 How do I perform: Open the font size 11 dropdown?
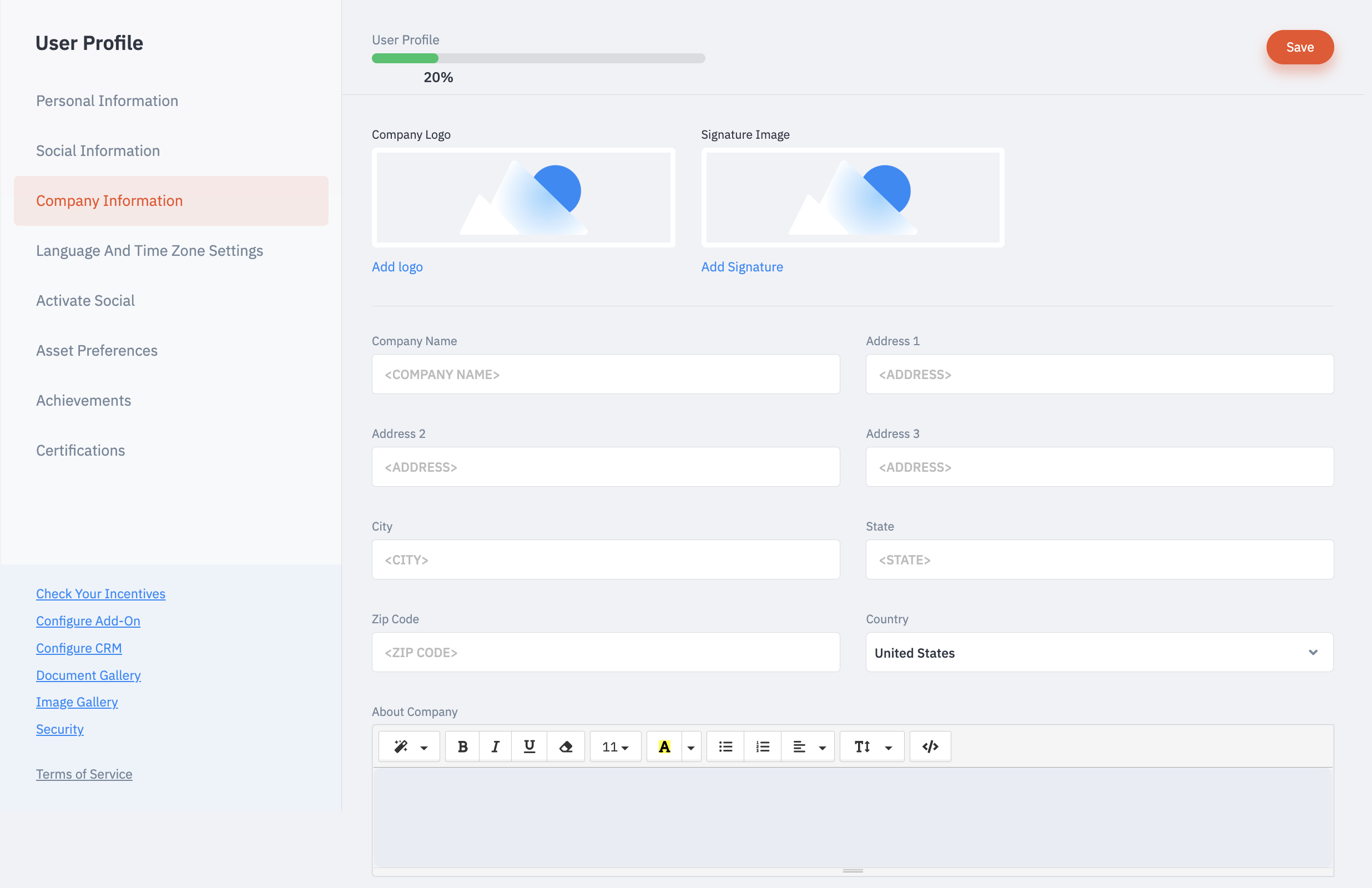615,746
